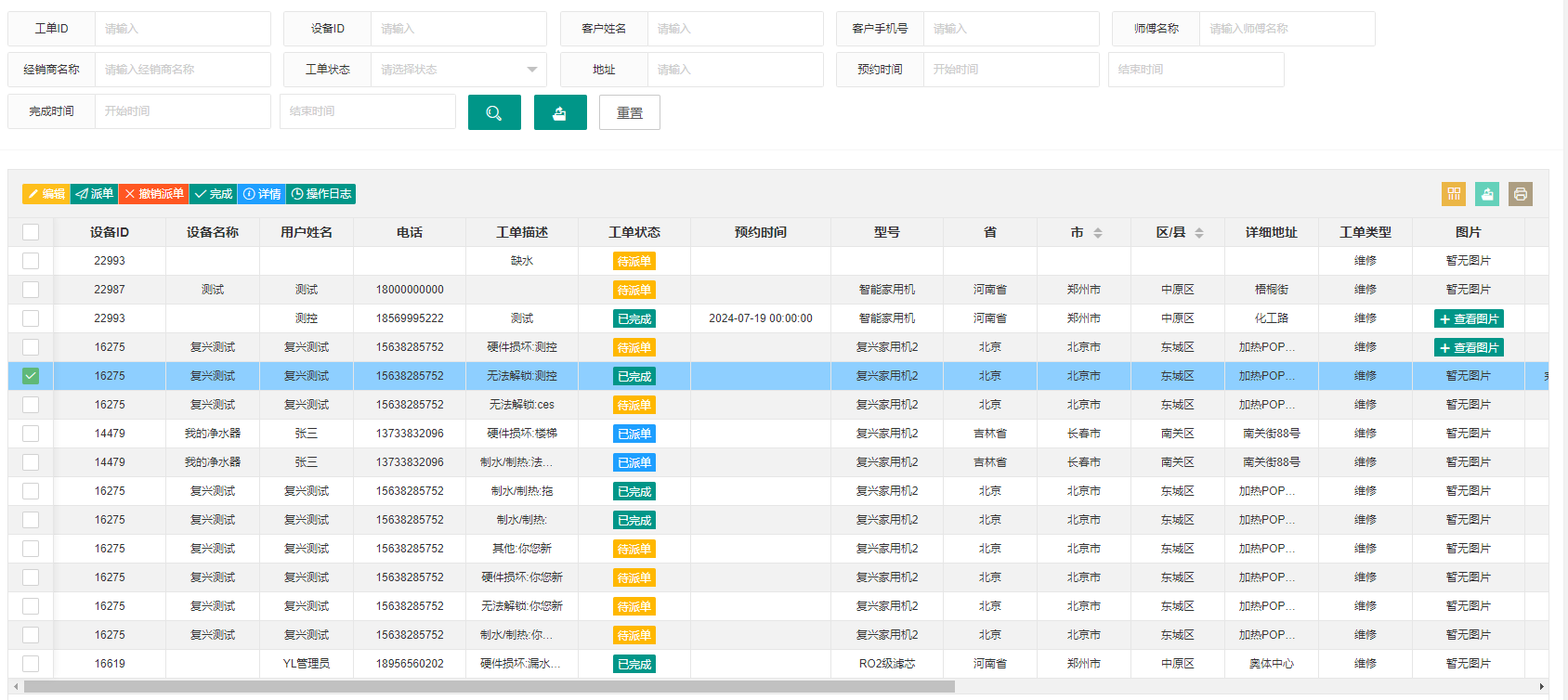Toggle the select-all checkbox in table header
The height and width of the screenshot is (700, 1568).
tap(31, 232)
